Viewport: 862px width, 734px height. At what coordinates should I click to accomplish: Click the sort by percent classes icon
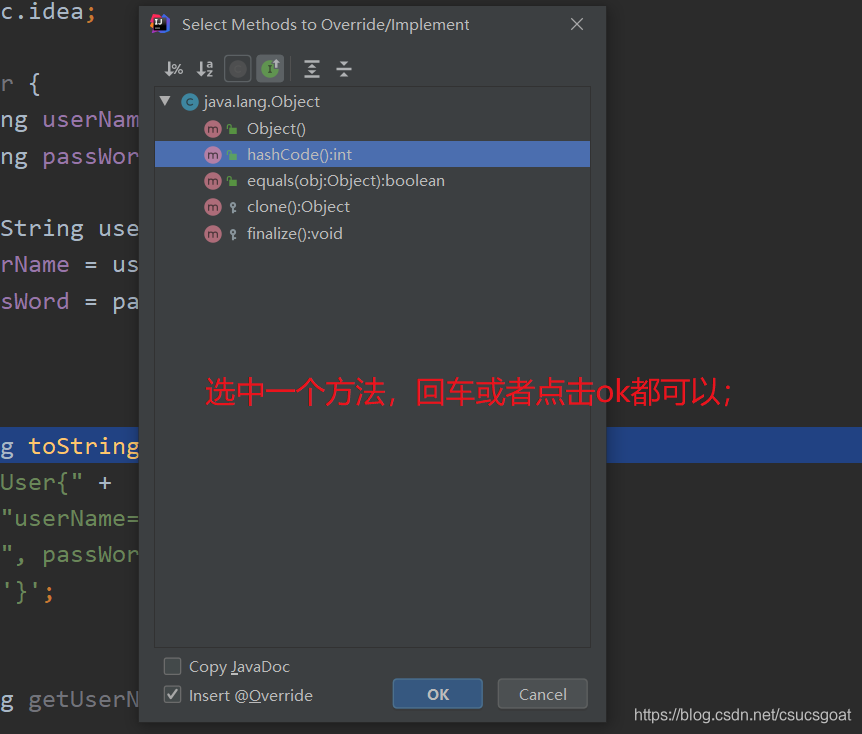tap(174, 69)
